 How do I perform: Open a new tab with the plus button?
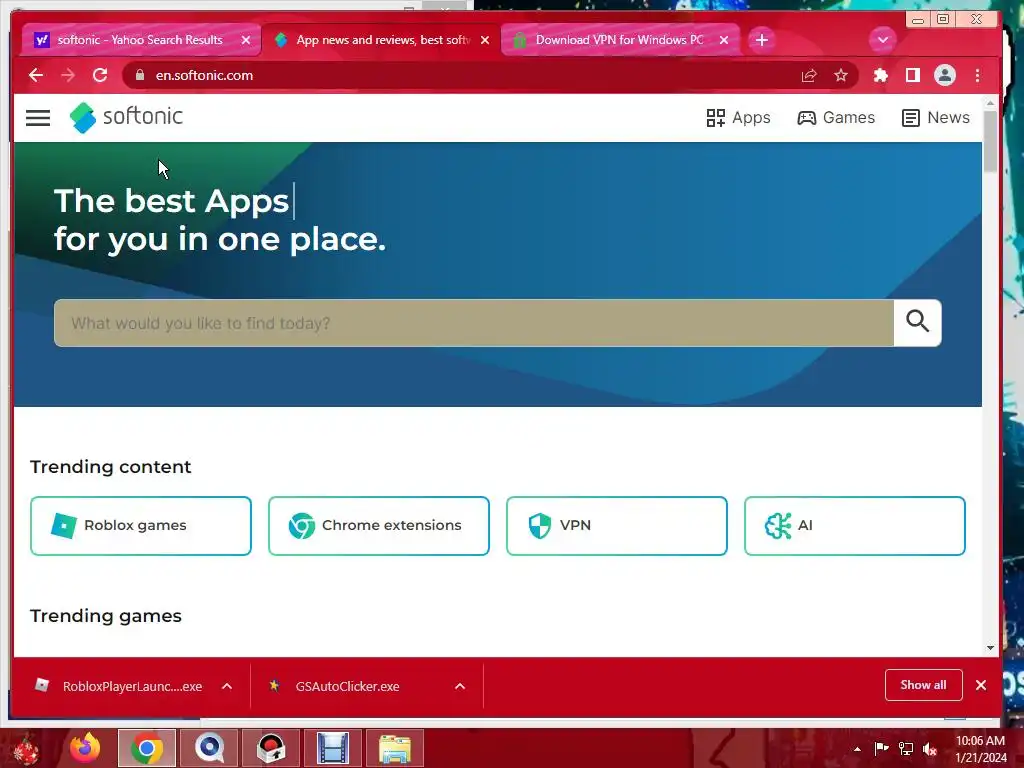click(761, 40)
